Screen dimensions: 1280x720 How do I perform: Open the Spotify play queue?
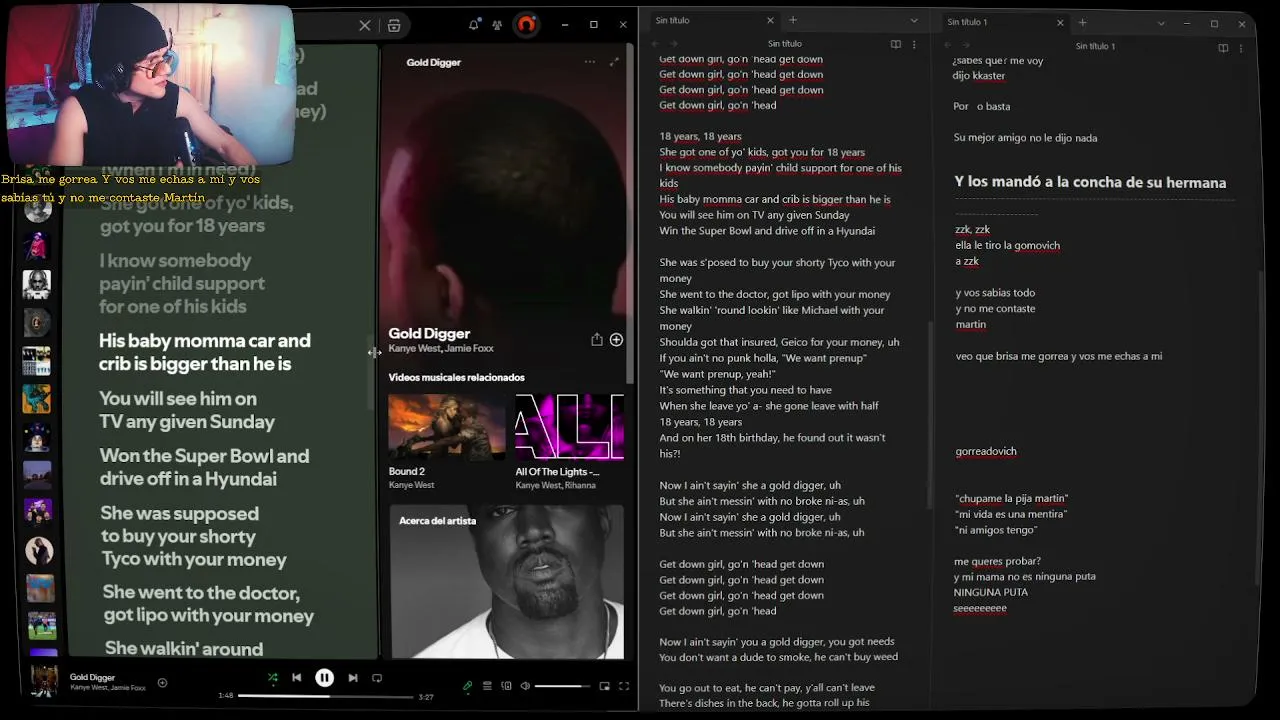click(487, 686)
